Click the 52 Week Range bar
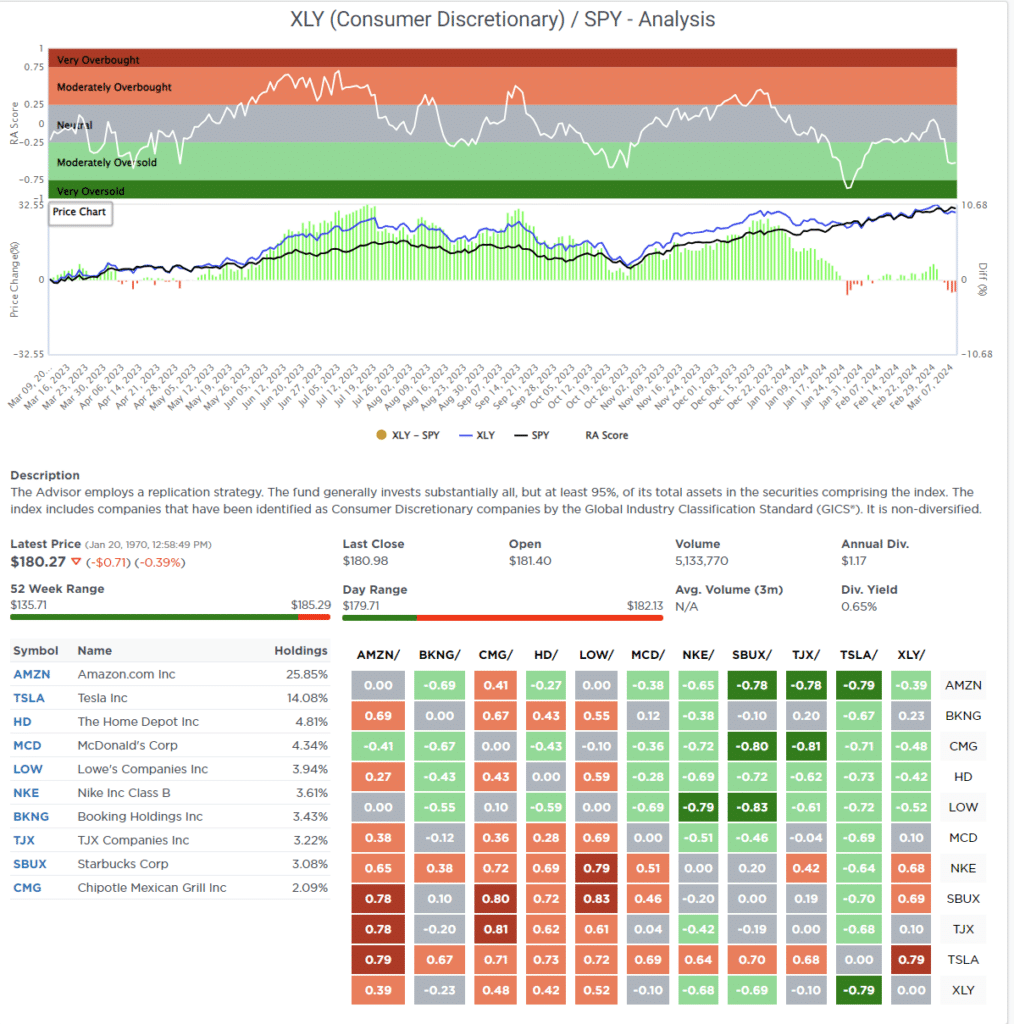1014x1024 pixels. click(x=170, y=617)
